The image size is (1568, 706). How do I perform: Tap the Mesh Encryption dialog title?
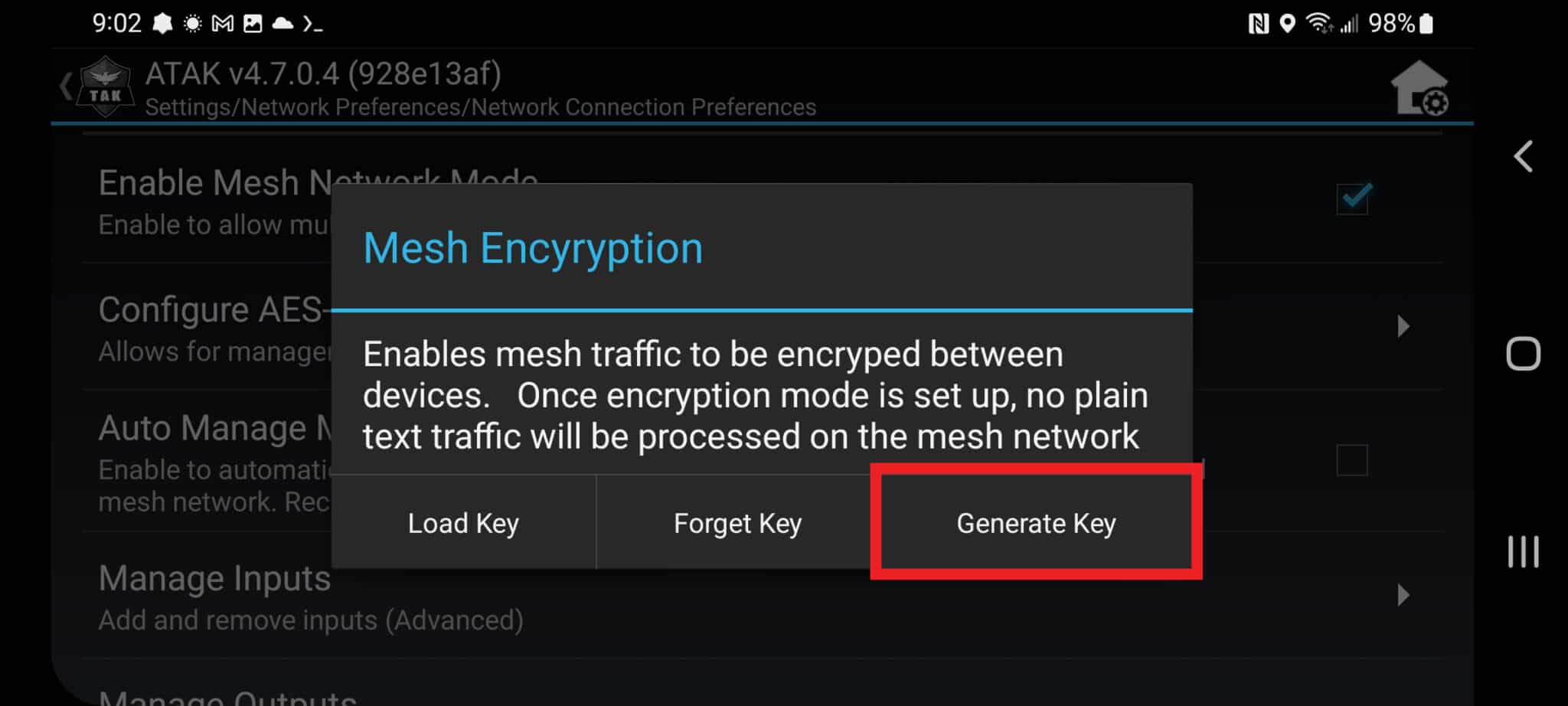click(533, 248)
